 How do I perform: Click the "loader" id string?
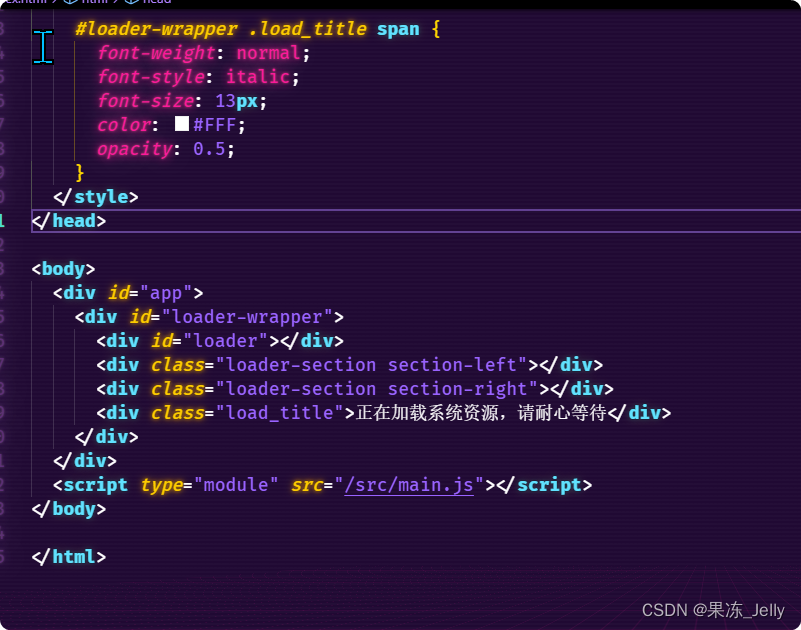[x=225, y=341]
